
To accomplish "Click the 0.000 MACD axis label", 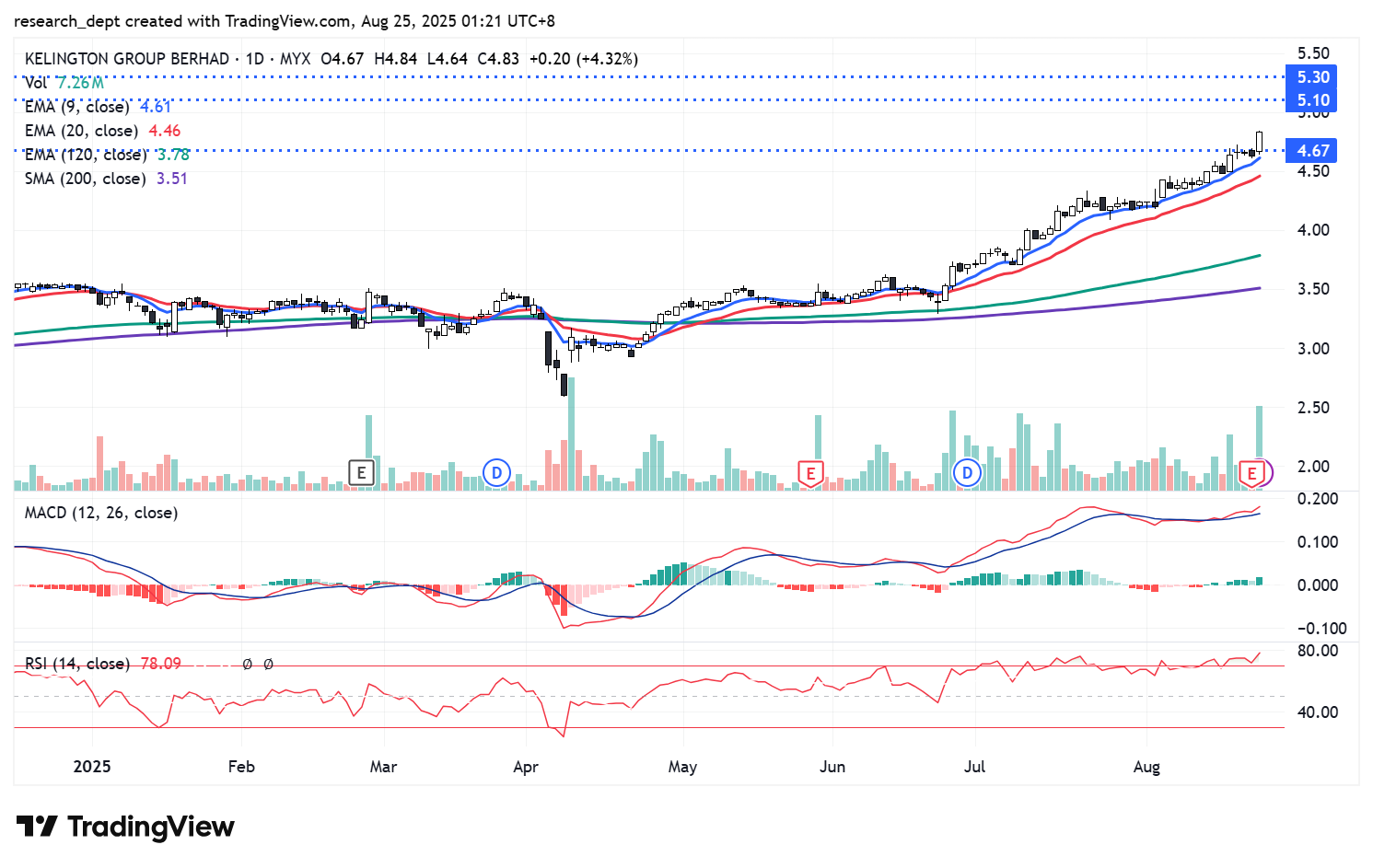I will pos(1318,585).
